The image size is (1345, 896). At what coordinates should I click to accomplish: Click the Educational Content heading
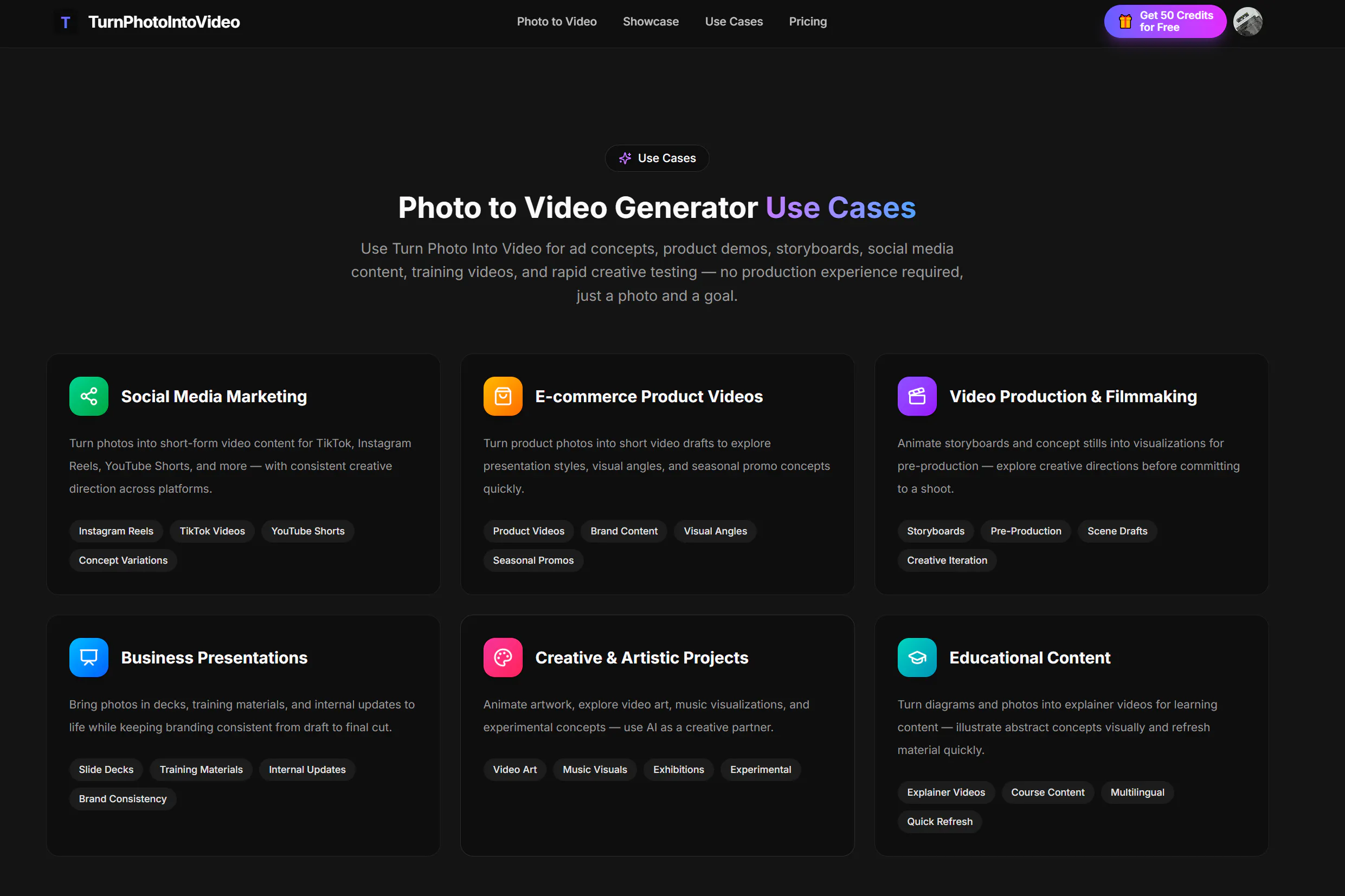click(x=1029, y=657)
